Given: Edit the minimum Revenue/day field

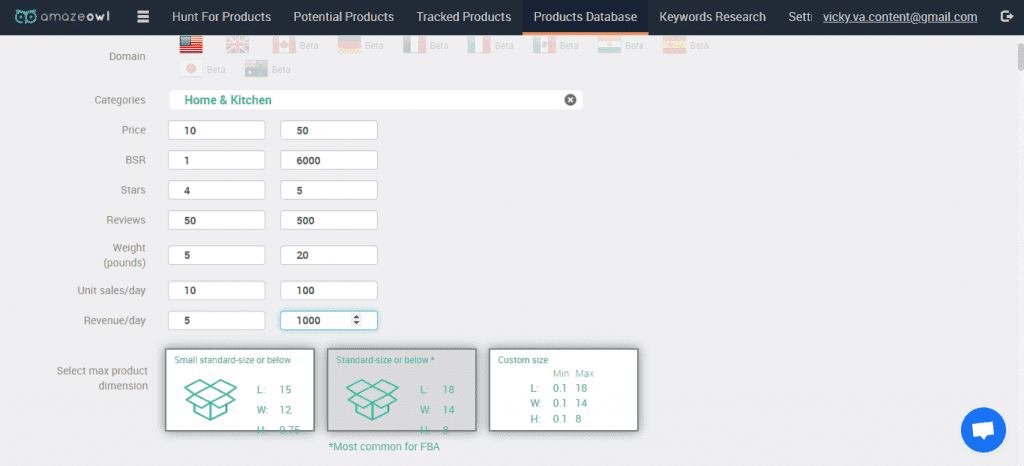Looking at the screenshot, I should [217, 320].
